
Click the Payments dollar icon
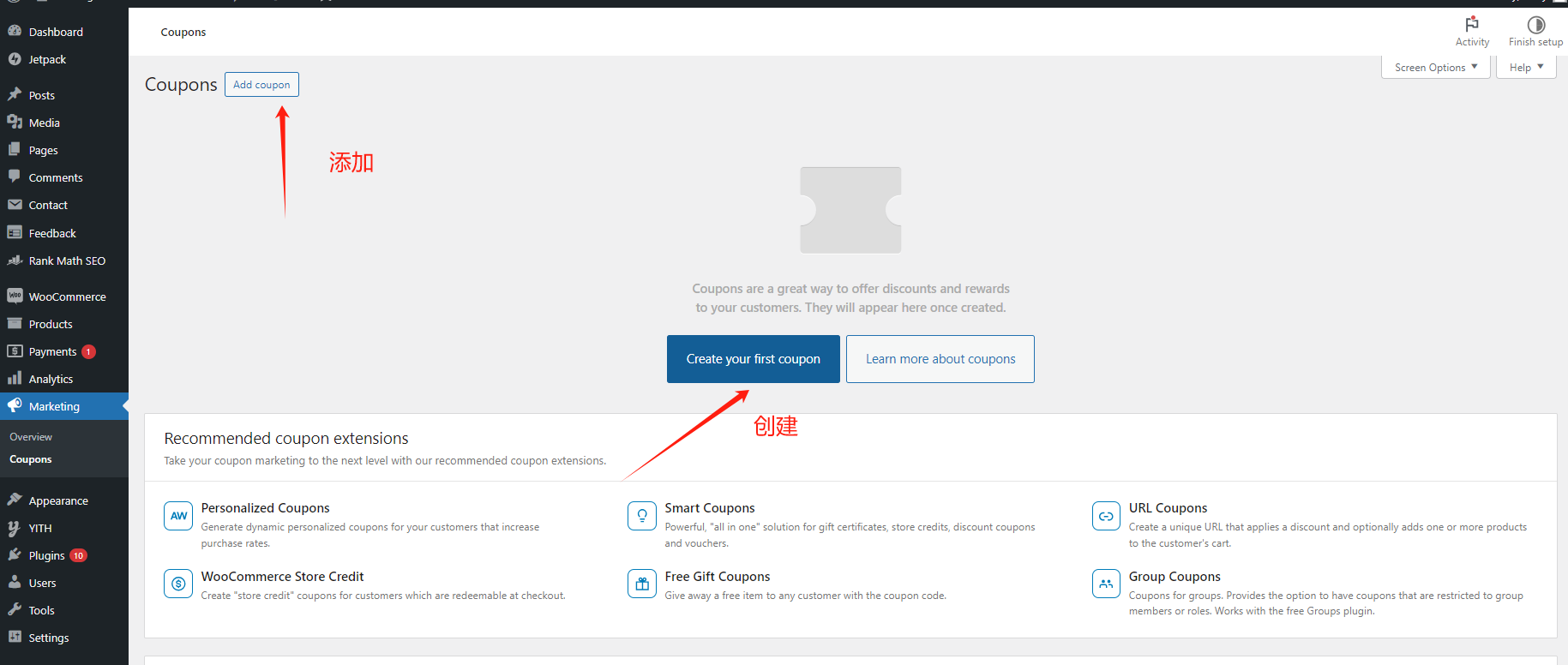coord(15,350)
